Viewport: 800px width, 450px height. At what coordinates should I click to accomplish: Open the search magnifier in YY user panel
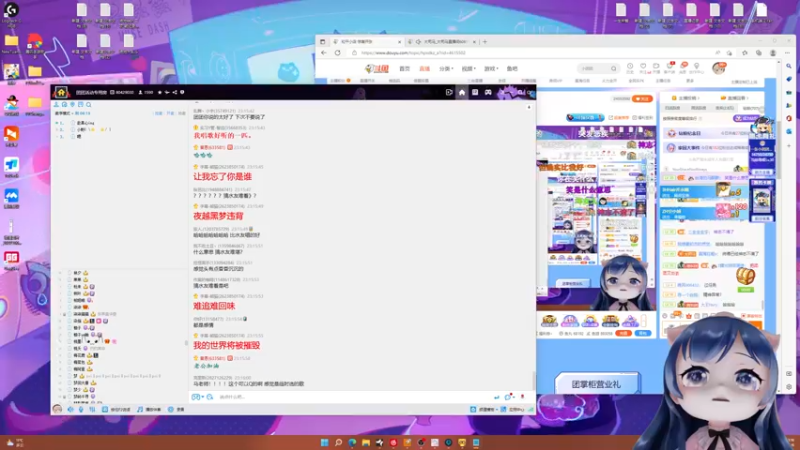(89, 105)
